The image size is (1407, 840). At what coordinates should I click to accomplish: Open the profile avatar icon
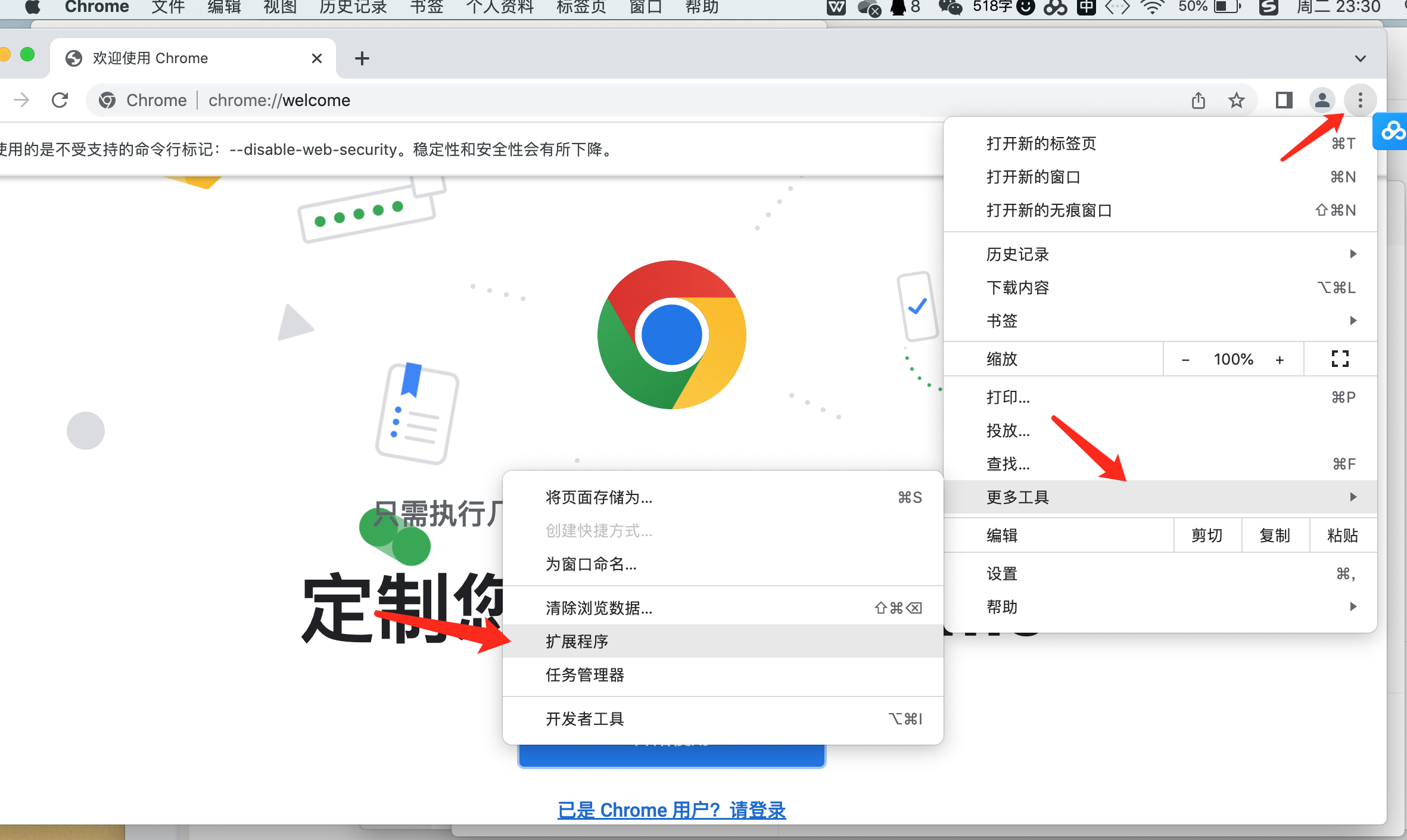(1322, 100)
